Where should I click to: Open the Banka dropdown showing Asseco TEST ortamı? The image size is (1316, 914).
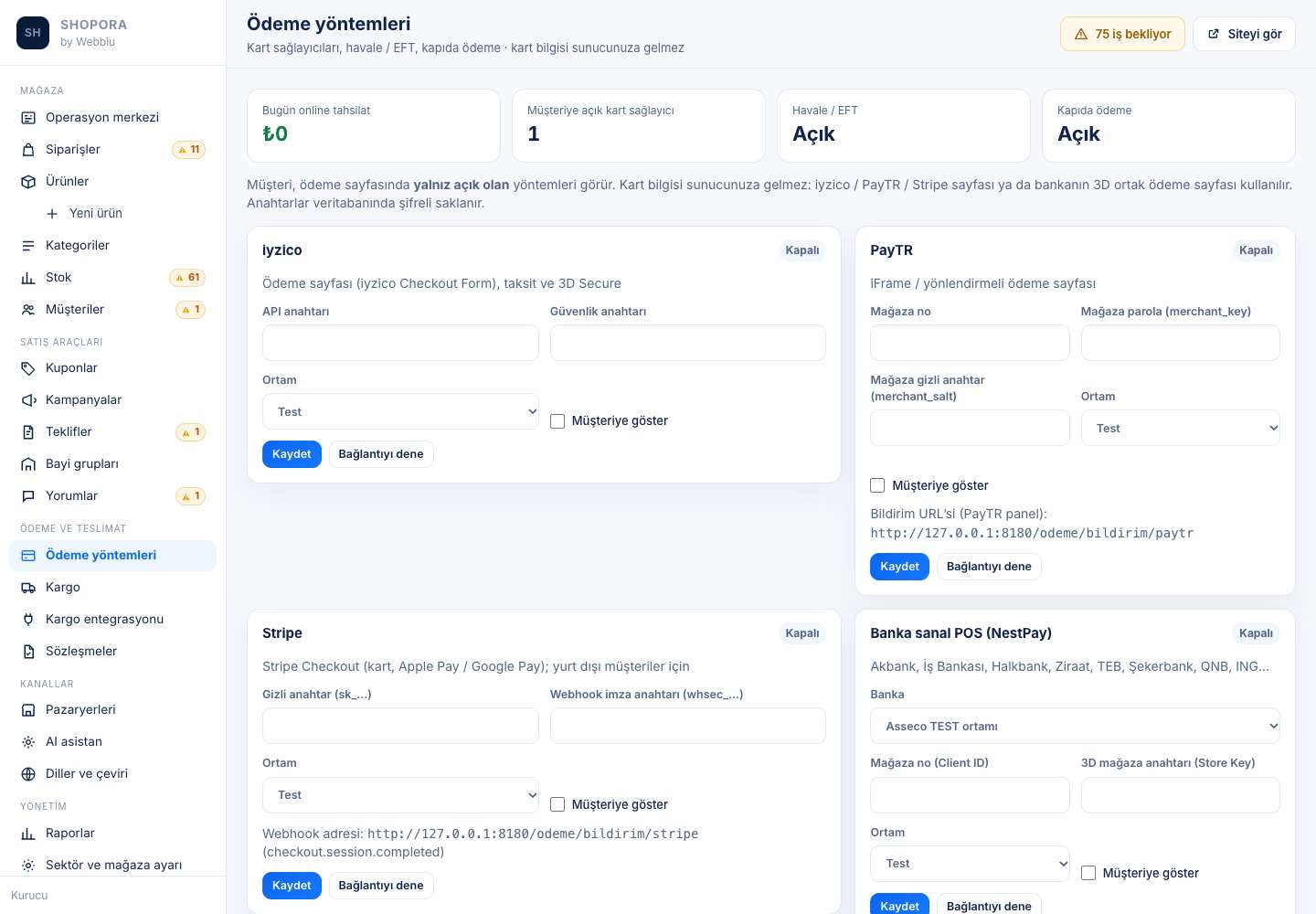tap(1075, 726)
